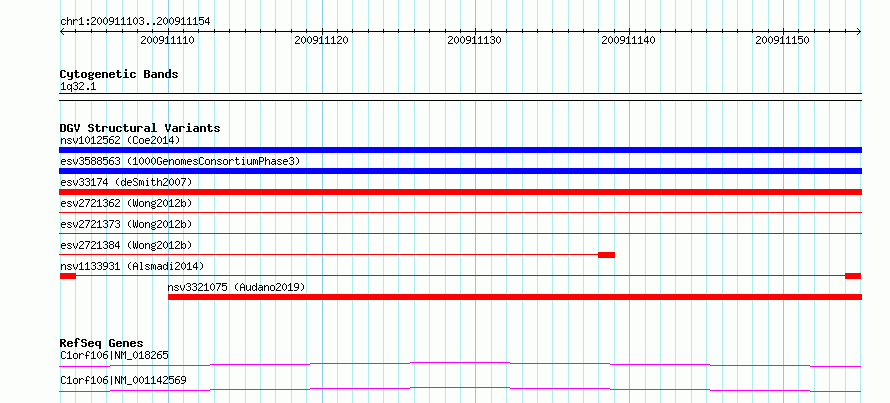Click the magenta line for C1orf106|NM_001142569
Image resolution: width=890 pixels, height=403 pixels.
coord(460,389)
